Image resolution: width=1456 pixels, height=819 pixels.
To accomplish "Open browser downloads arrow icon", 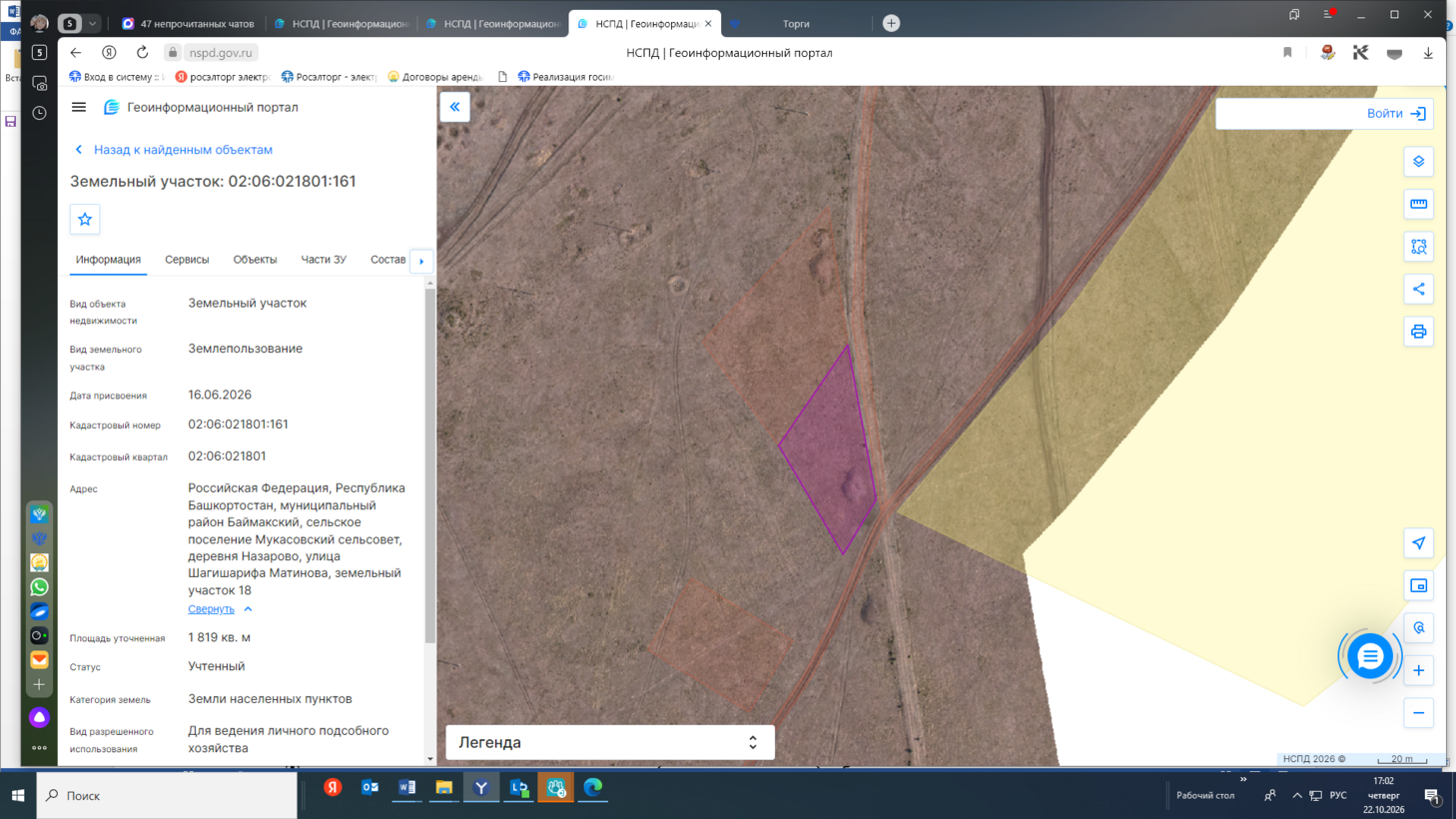I will click(x=1428, y=53).
